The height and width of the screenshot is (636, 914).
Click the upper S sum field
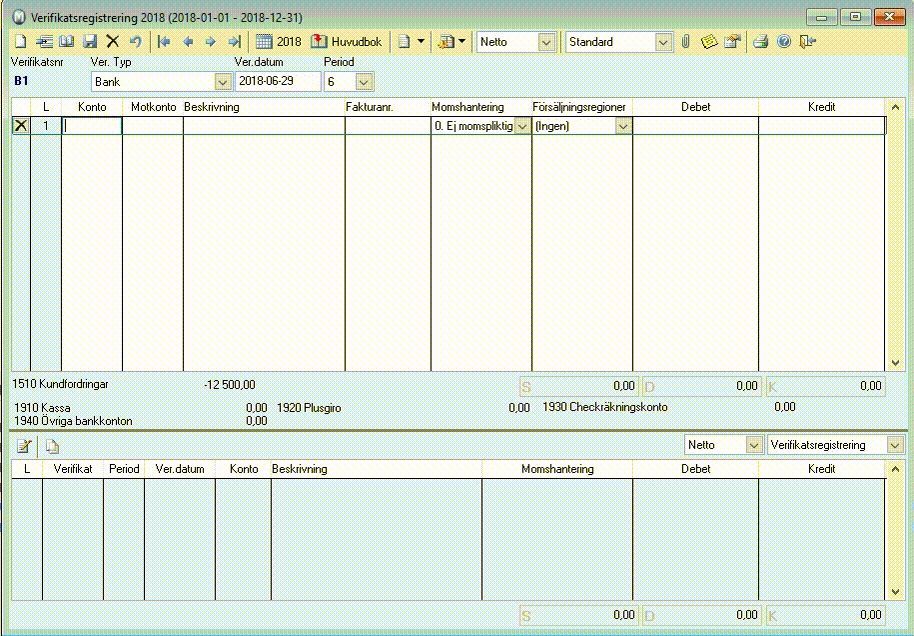click(x=579, y=386)
